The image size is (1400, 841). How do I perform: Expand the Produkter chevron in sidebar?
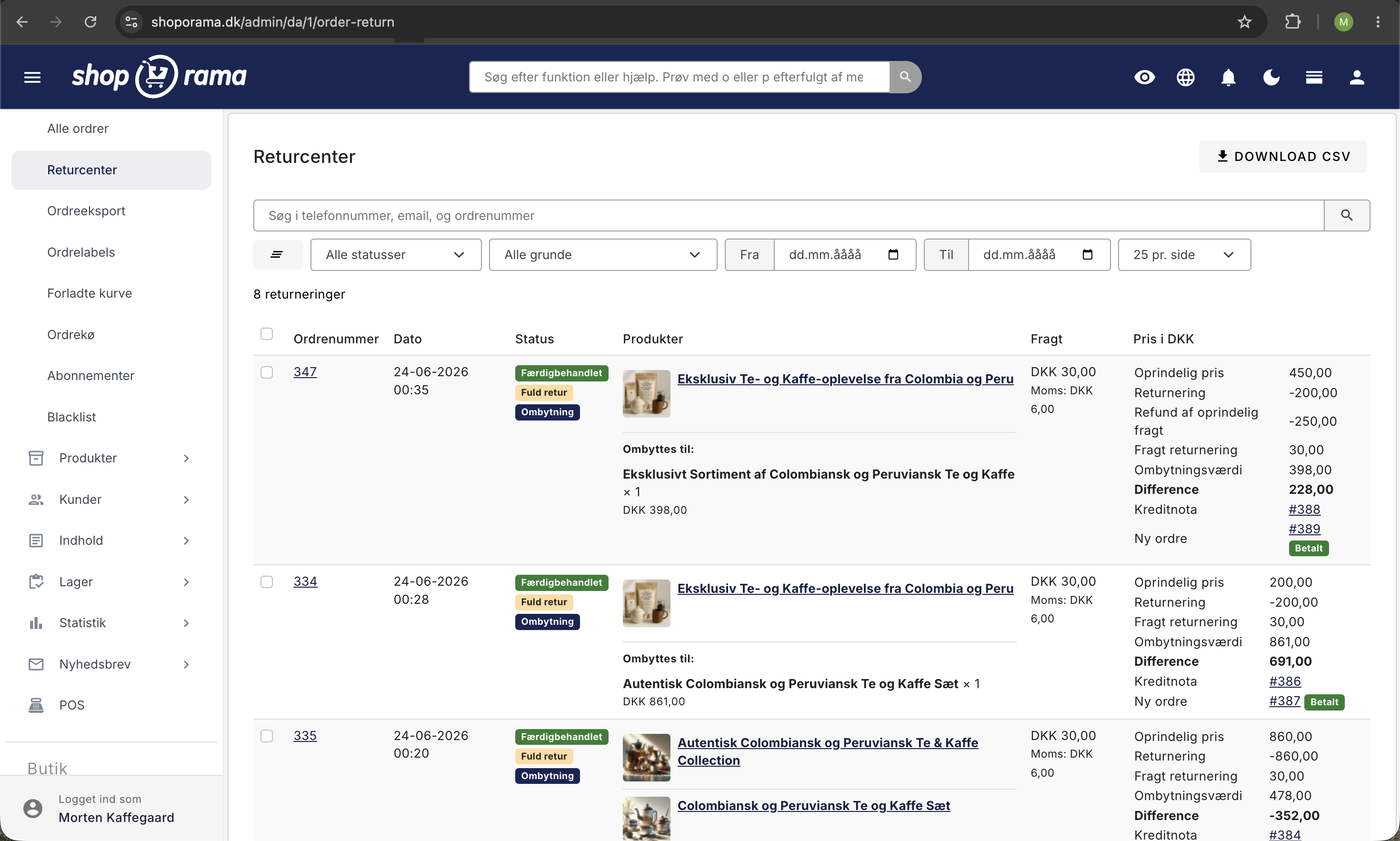[186, 458]
